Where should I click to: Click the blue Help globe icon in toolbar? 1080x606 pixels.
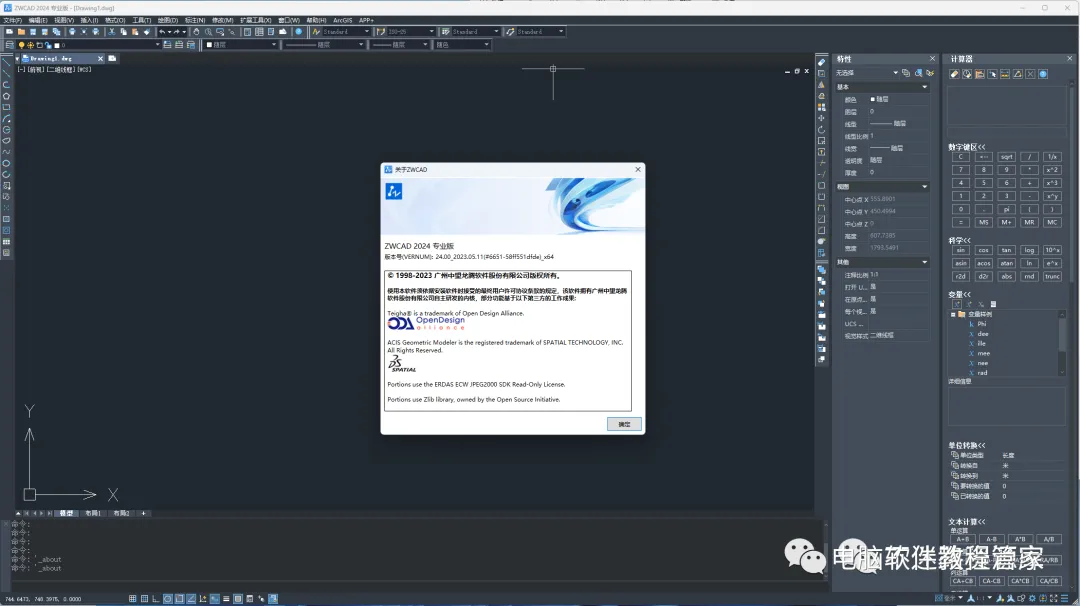point(299,32)
